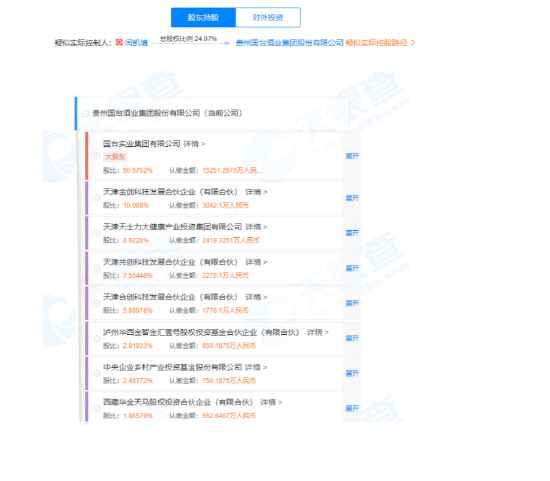Image resolution: width=550 pixels, height=481 pixels.
Task: Select shareholder name 天津金创科技发展合伙企业
Action: (x=170, y=192)
